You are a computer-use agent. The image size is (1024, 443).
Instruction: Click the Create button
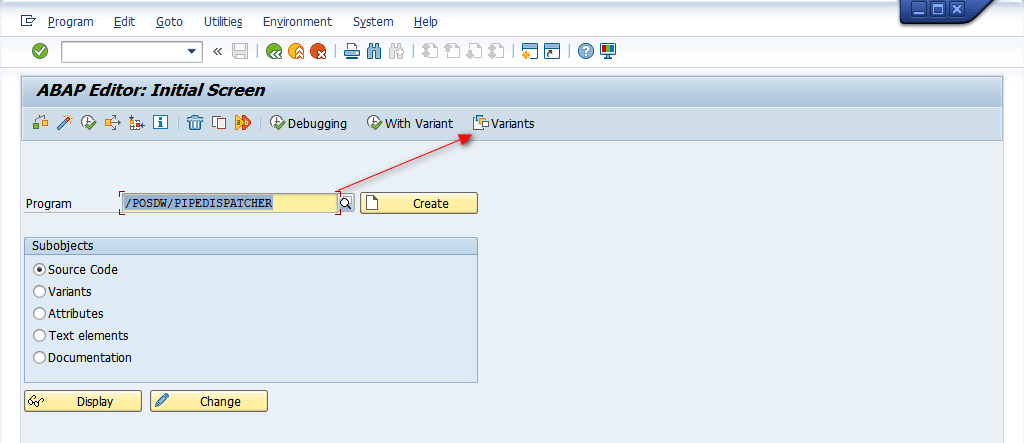pyautogui.click(x=419, y=203)
